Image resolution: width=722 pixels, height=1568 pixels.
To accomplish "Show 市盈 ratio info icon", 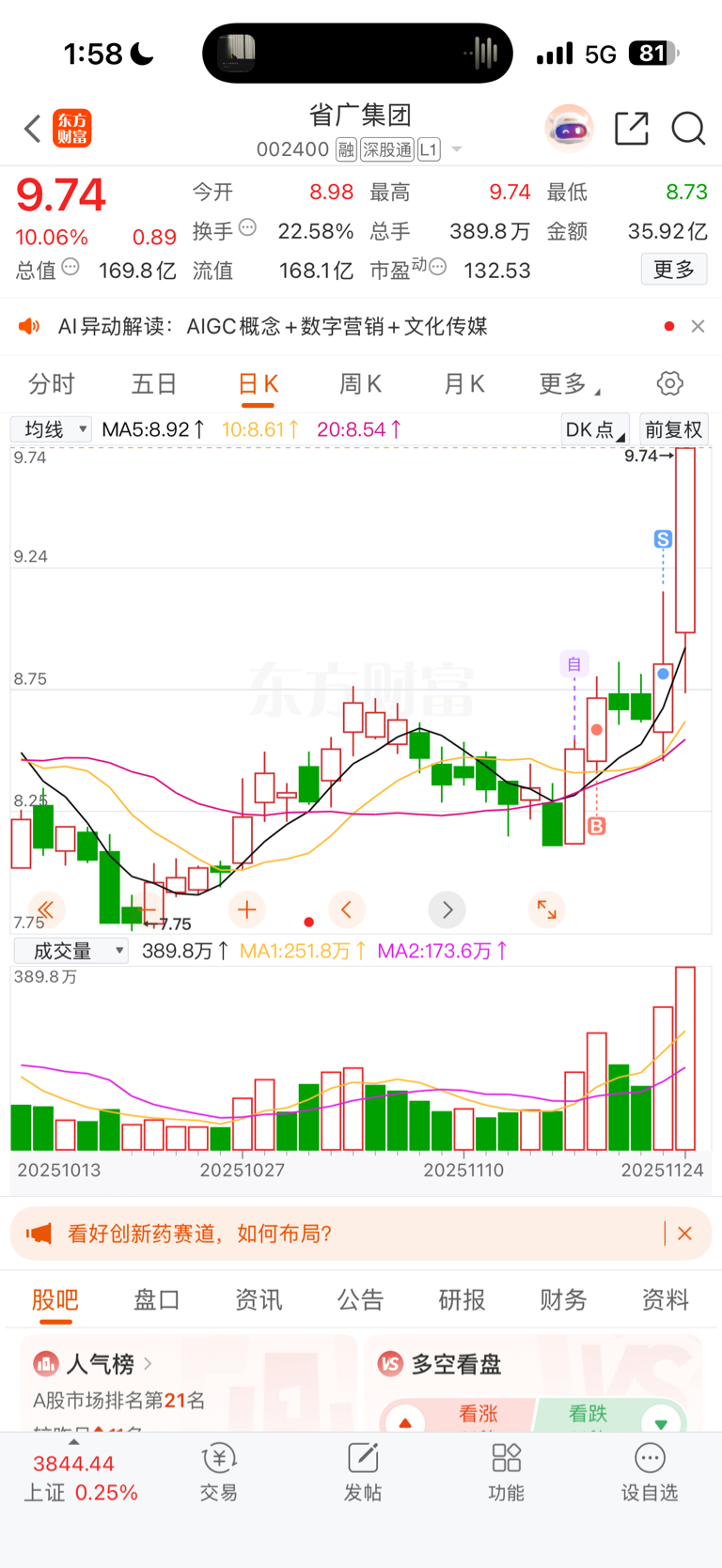I will [x=437, y=268].
